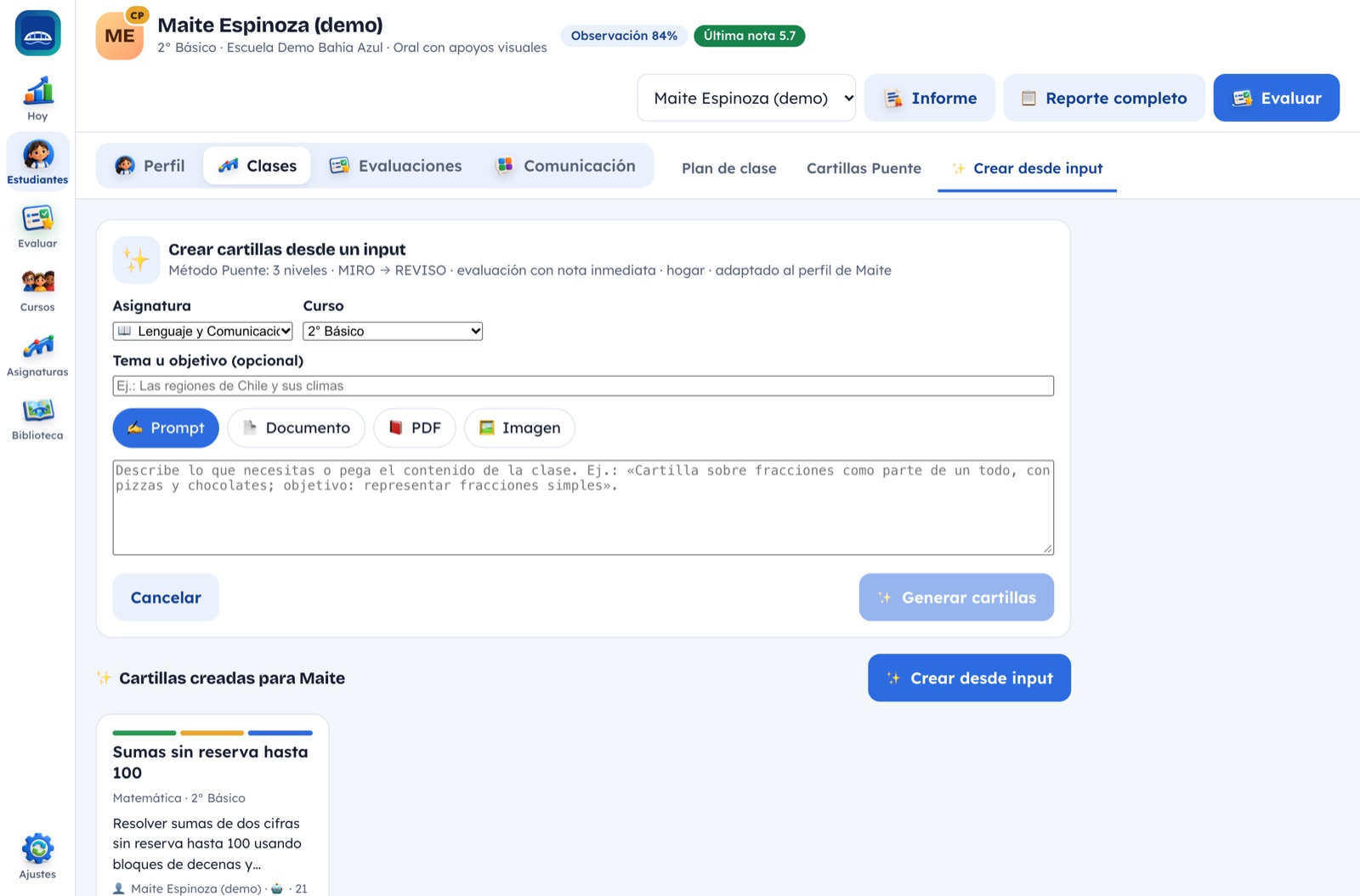Click the Cartillas creadas para Maite heading
Screen dimensions: 1360x896
pos(231,678)
